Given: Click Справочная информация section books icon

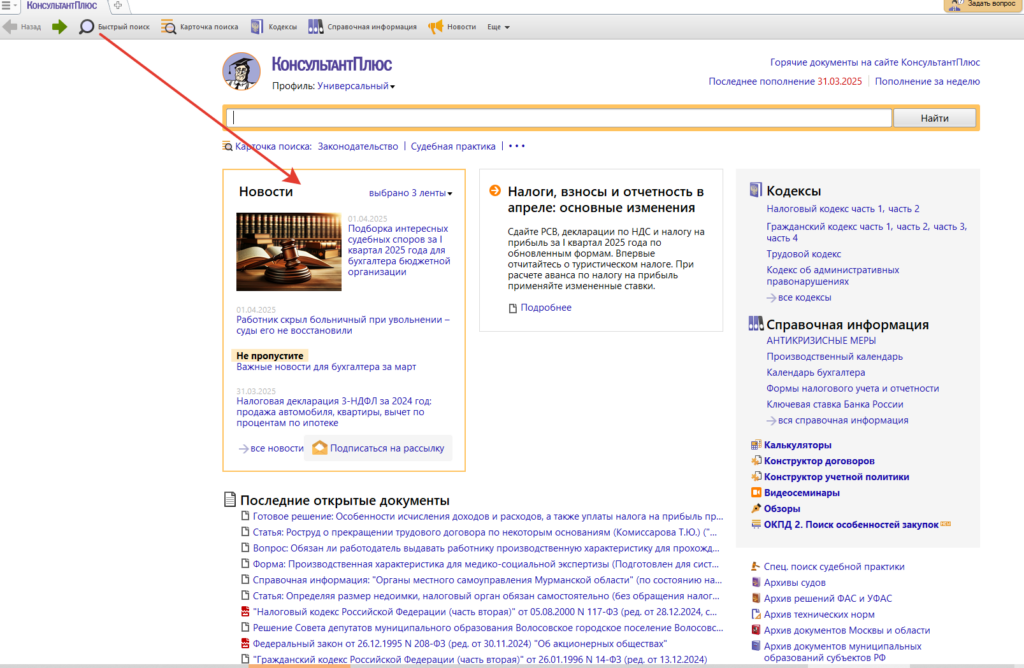Looking at the screenshot, I should [756, 323].
